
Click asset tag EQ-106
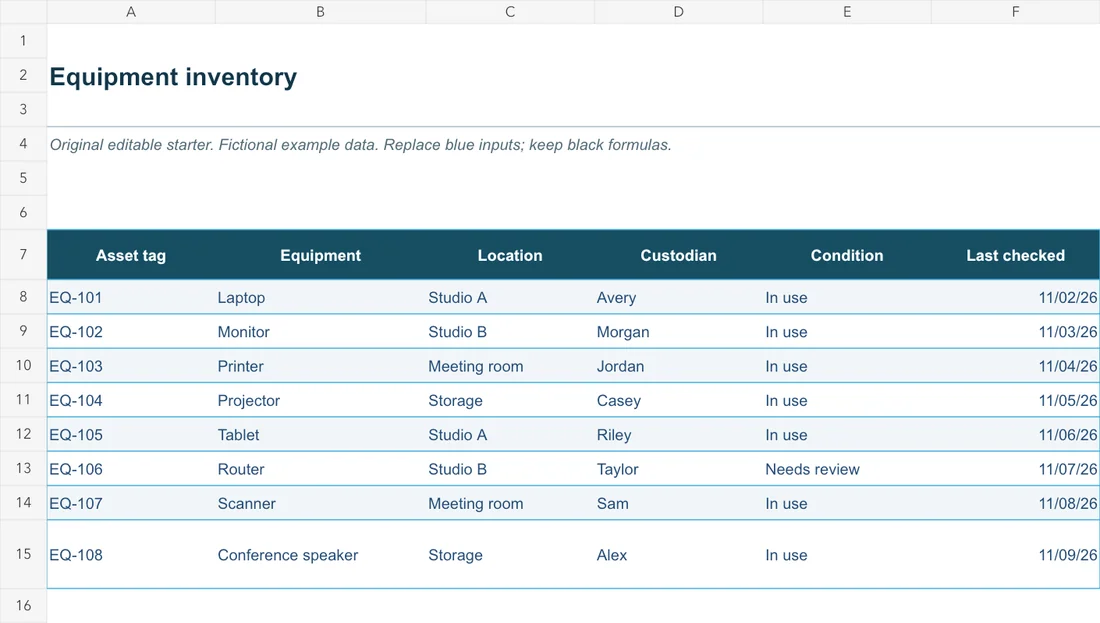coord(131,469)
